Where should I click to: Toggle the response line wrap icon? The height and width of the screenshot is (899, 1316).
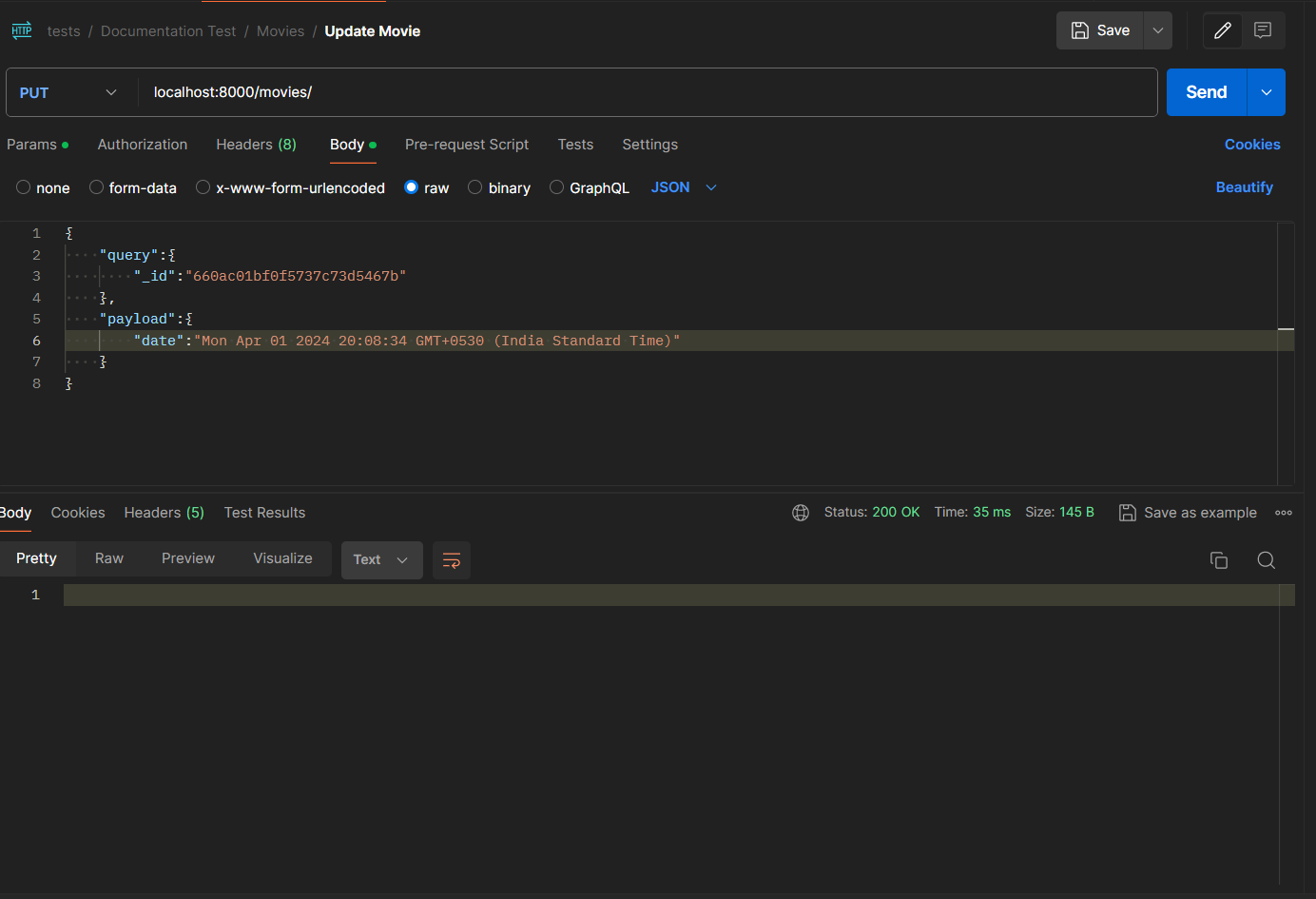(x=452, y=560)
